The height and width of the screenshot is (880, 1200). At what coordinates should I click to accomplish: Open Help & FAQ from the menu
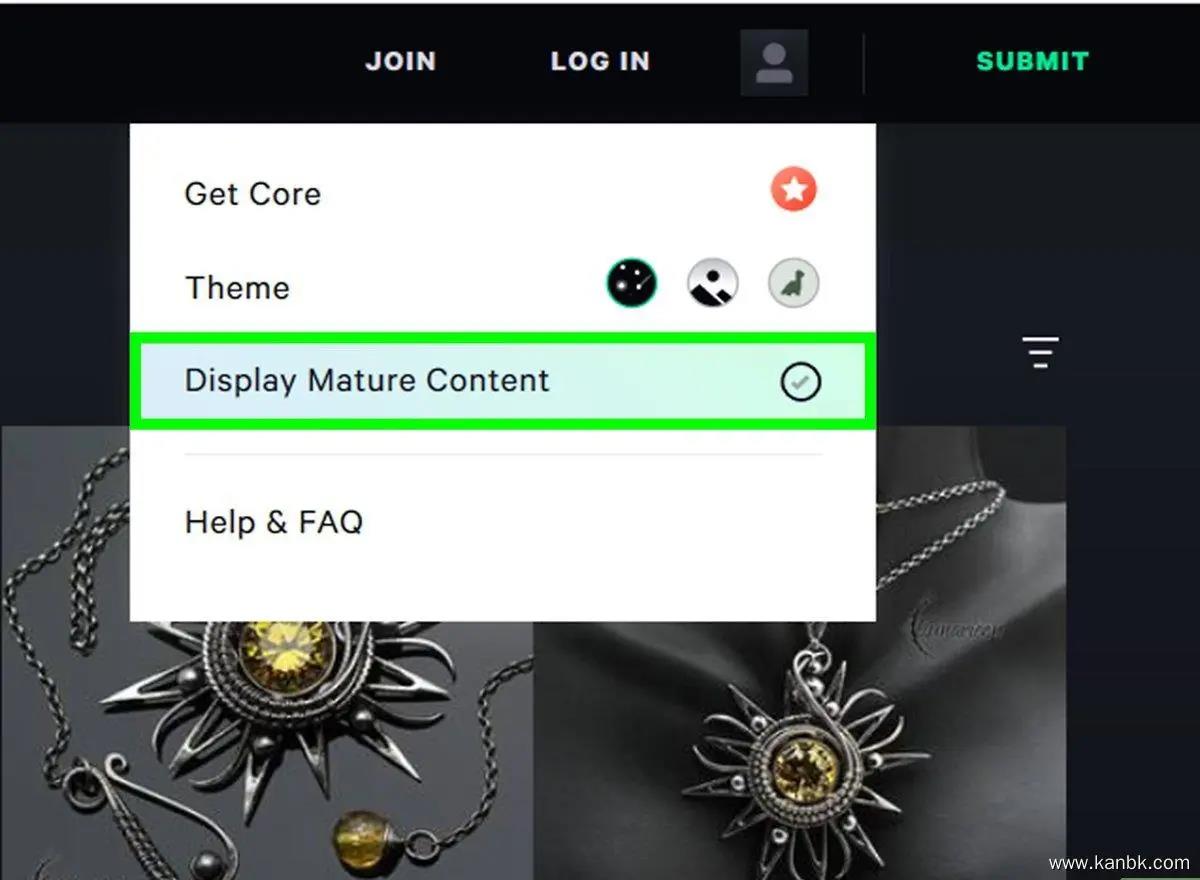point(274,521)
